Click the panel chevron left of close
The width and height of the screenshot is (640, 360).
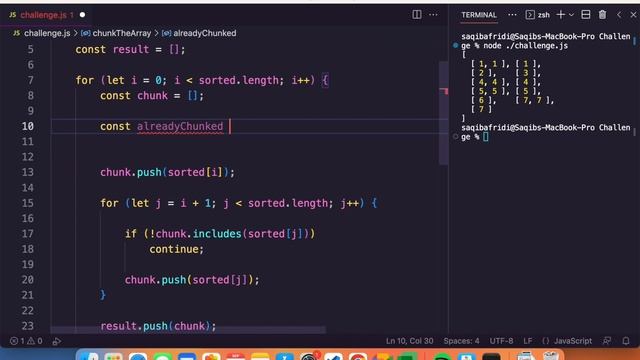(x=619, y=15)
